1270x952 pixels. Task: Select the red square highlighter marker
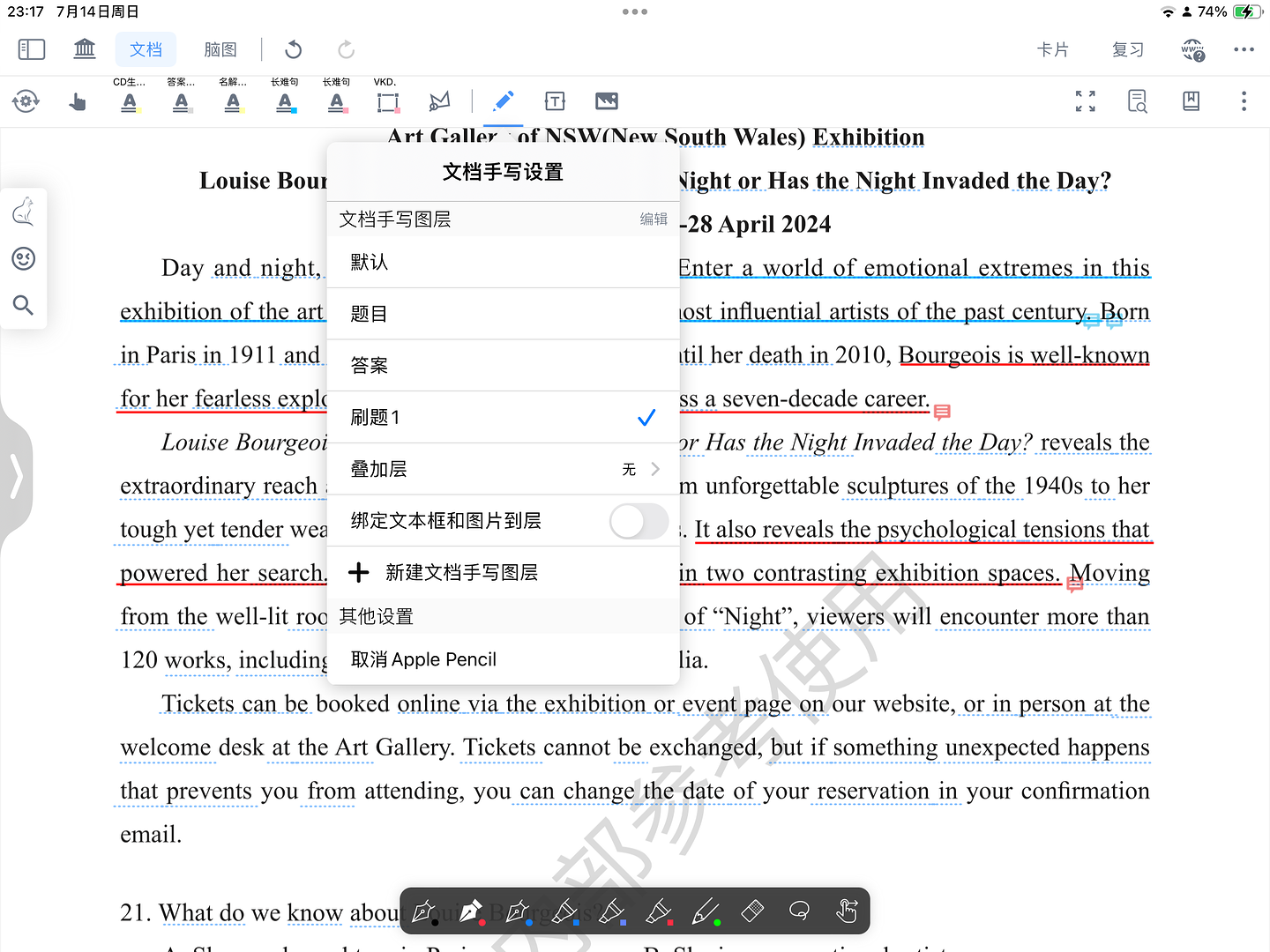[659, 911]
